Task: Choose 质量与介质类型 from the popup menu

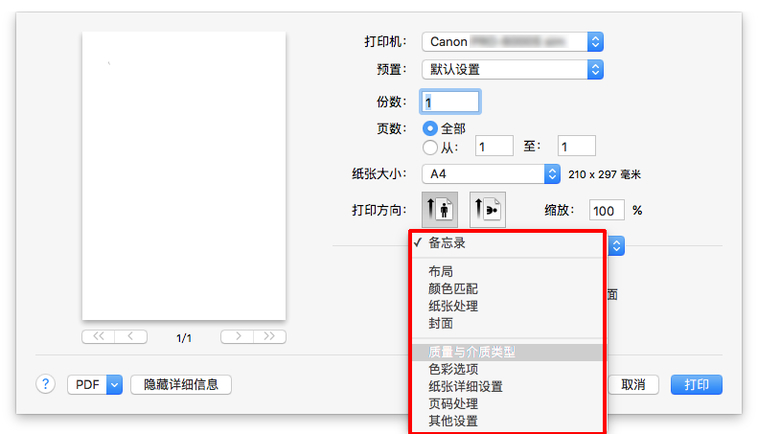Action: click(471, 352)
